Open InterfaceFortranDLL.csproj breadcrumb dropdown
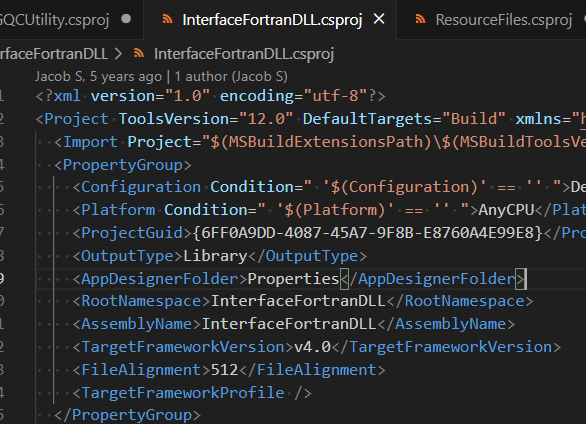 point(244,54)
